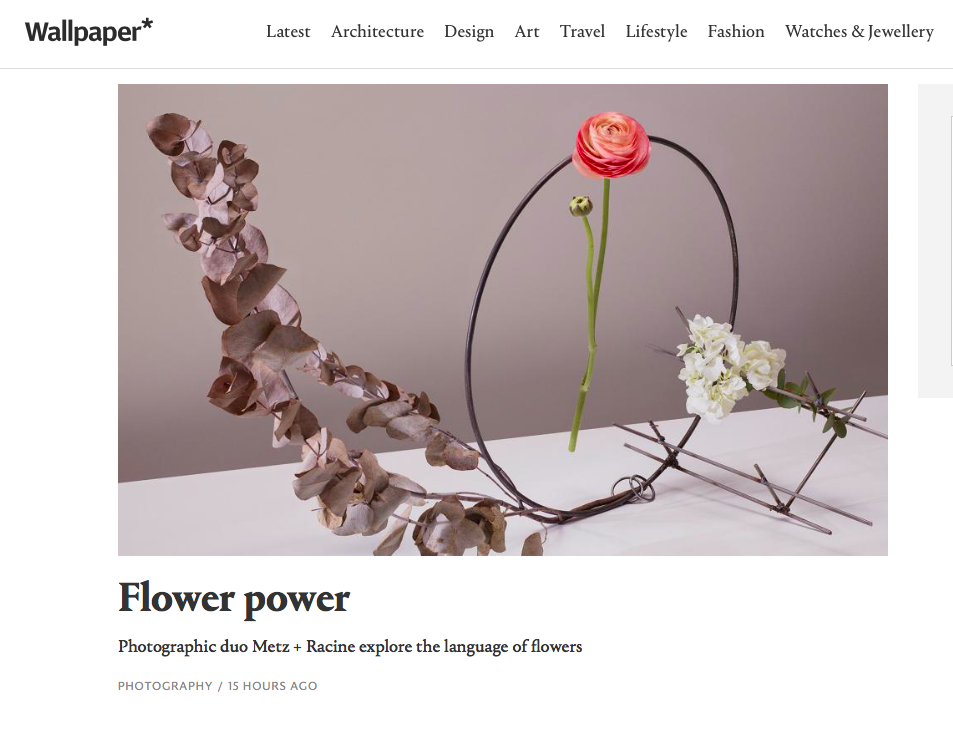The height and width of the screenshot is (737, 953).
Task: Click the Metz + Racine subtitle text
Action: coord(350,646)
